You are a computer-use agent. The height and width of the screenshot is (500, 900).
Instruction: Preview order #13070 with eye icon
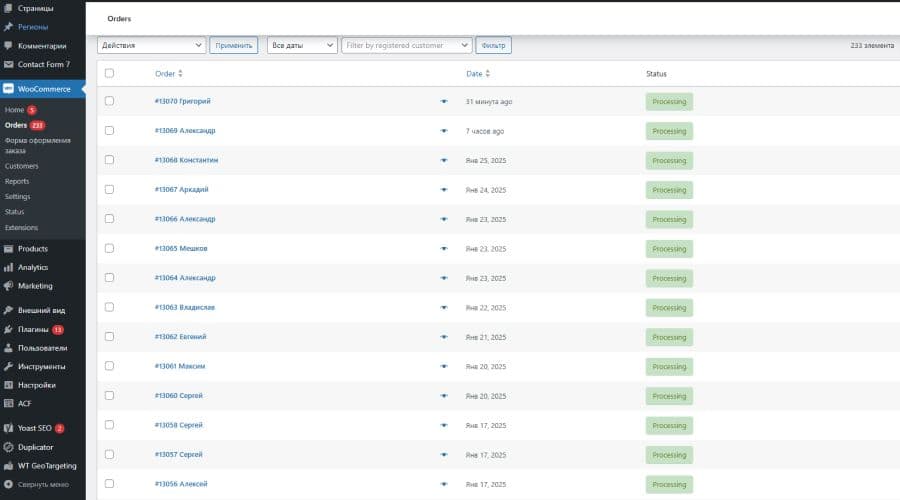tap(444, 102)
